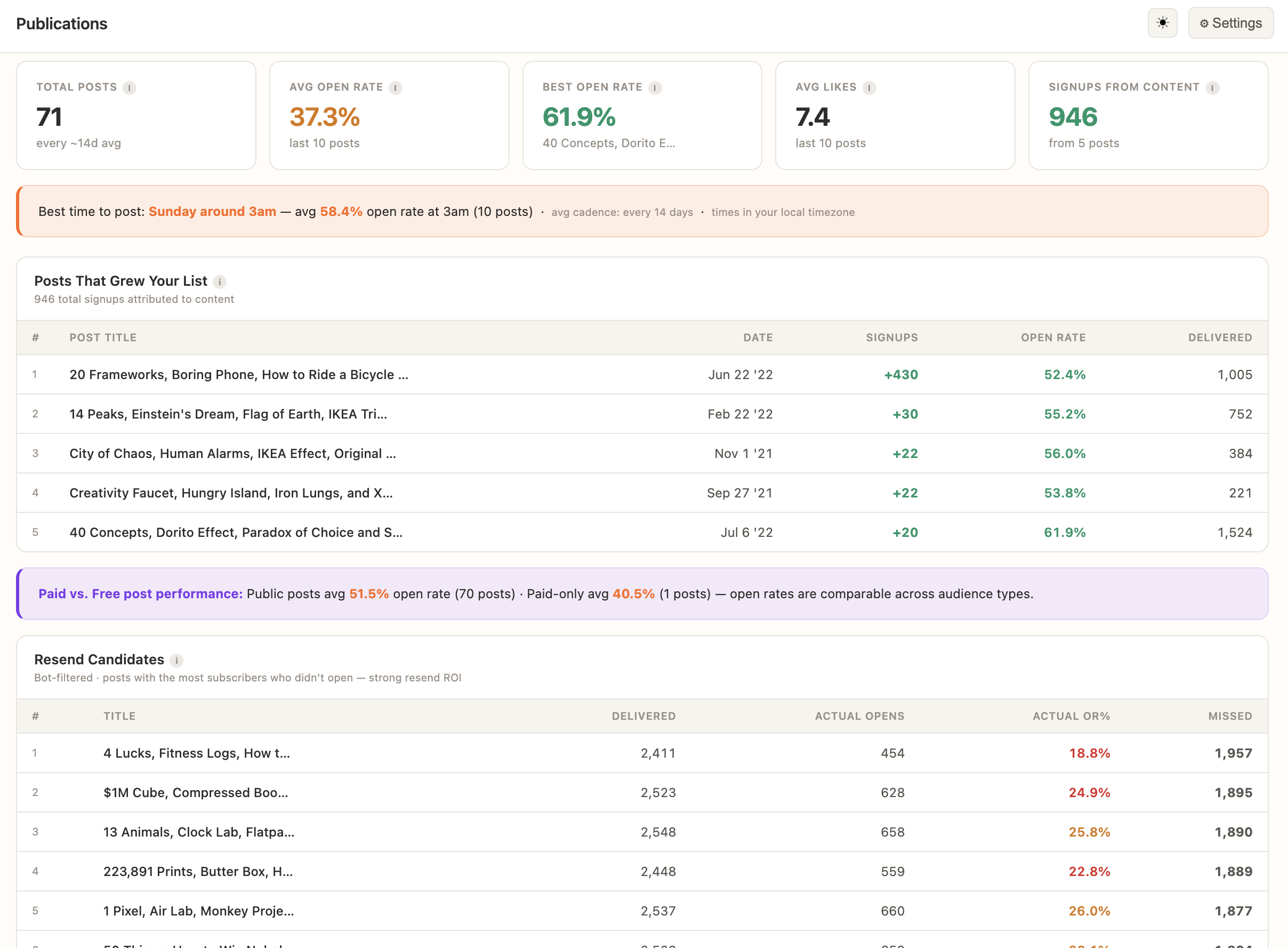This screenshot has height=948, width=1288.
Task: Click the Actual OR% column header
Action: click(1070, 716)
